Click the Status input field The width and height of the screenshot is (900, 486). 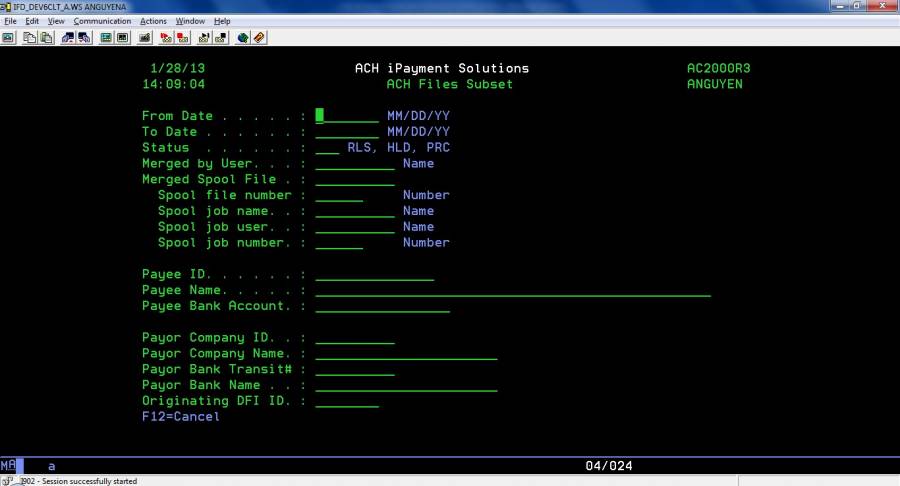[x=327, y=148]
